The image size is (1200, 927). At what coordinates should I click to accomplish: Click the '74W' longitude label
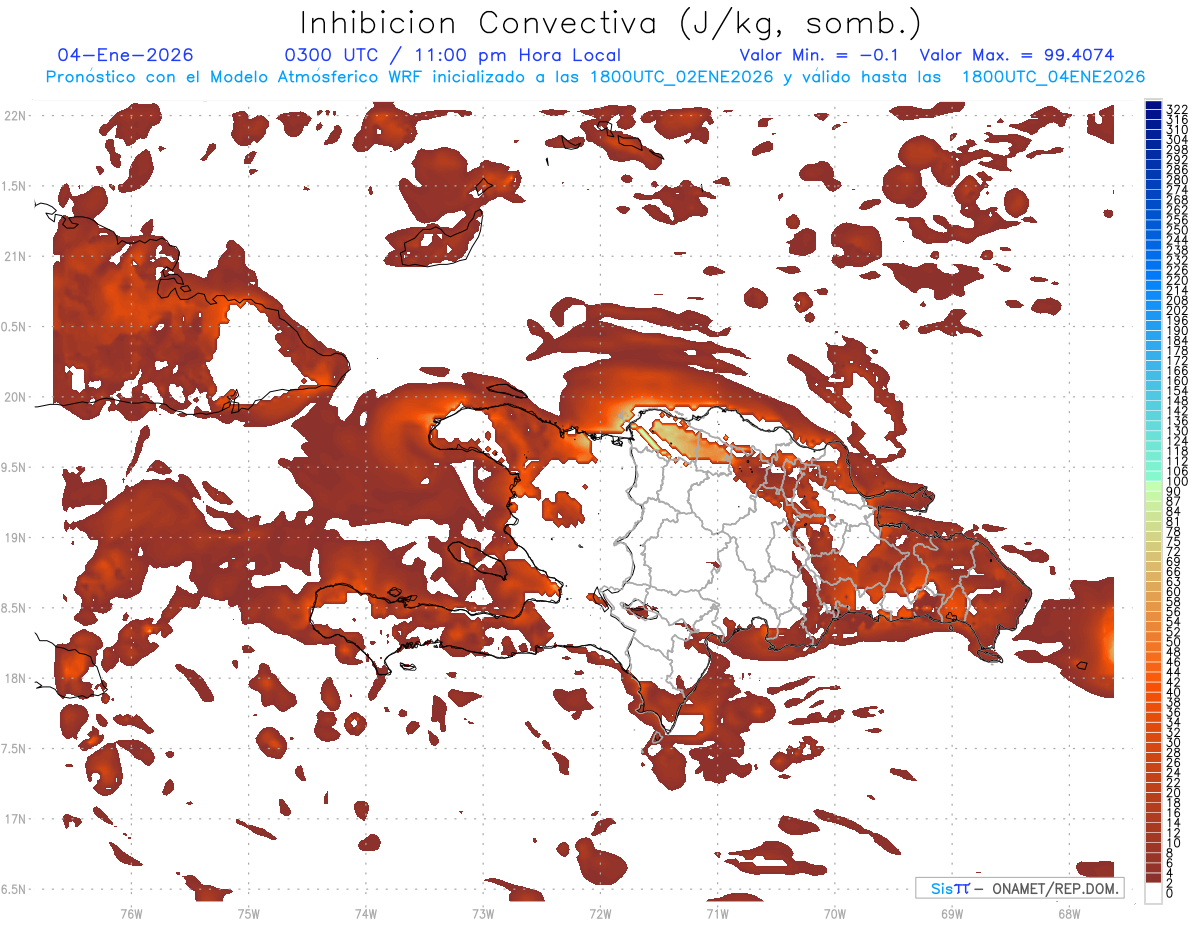[x=366, y=913]
